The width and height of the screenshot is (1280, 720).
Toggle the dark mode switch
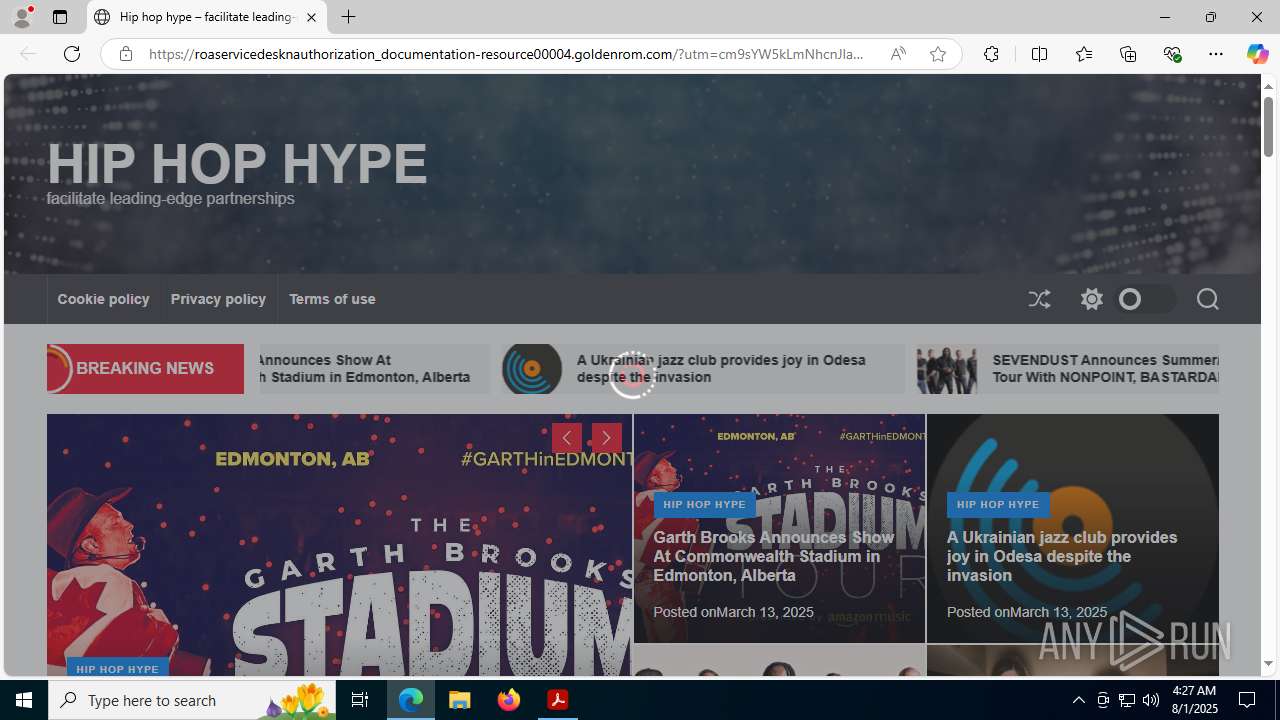1146,299
